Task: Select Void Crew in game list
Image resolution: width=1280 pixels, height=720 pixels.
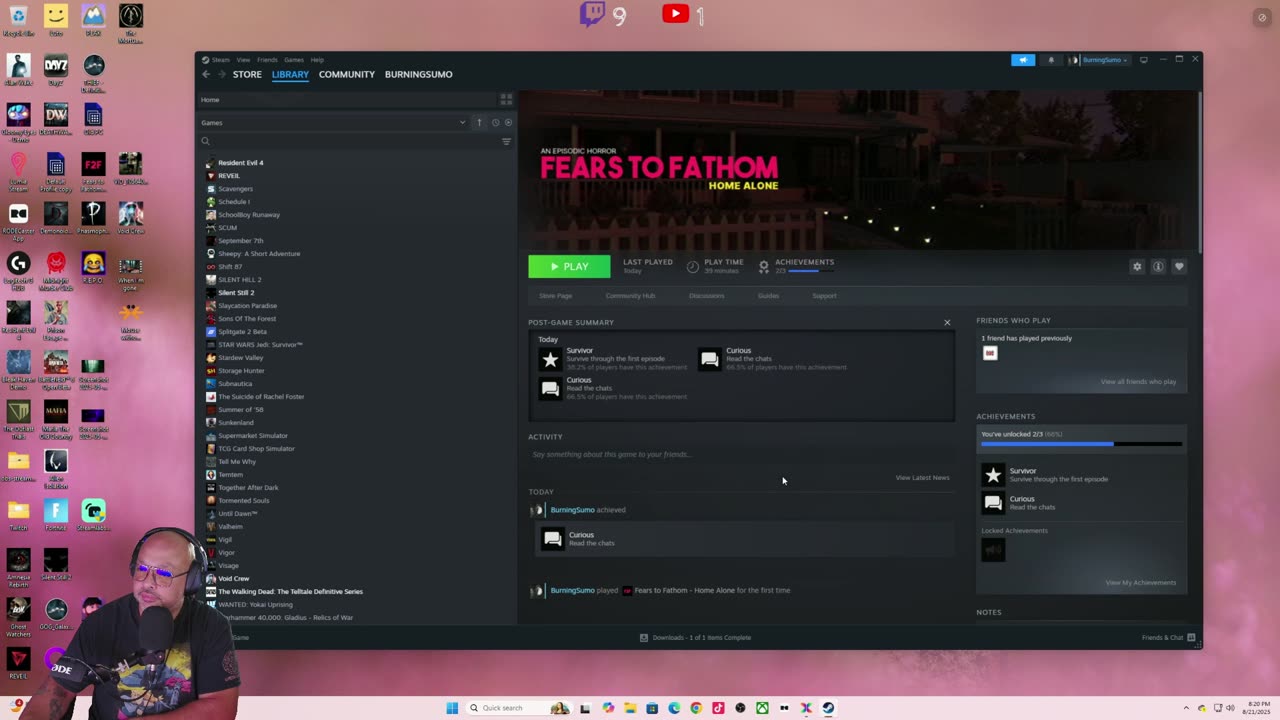Action: click(234, 578)
